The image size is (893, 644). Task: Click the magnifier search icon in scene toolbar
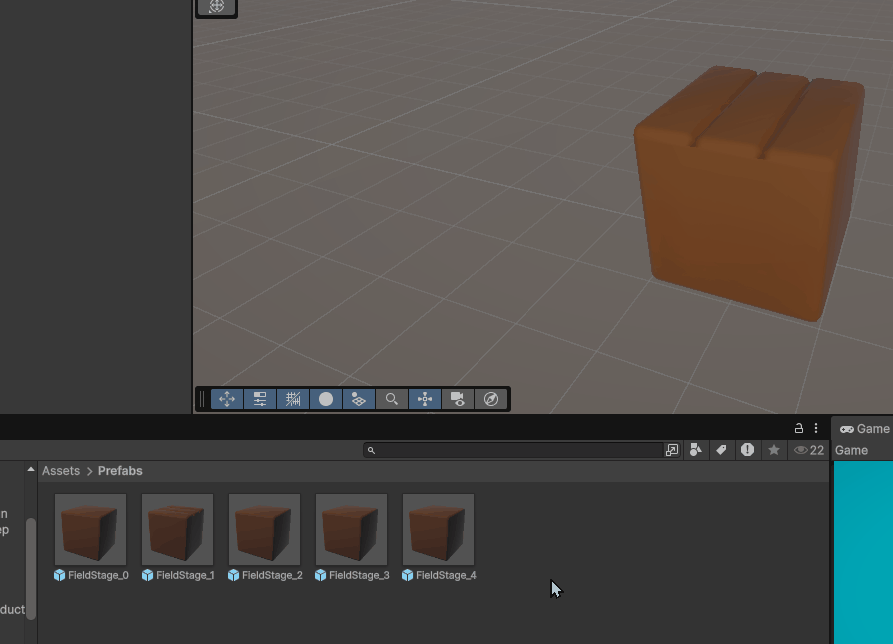pos(392,399)
